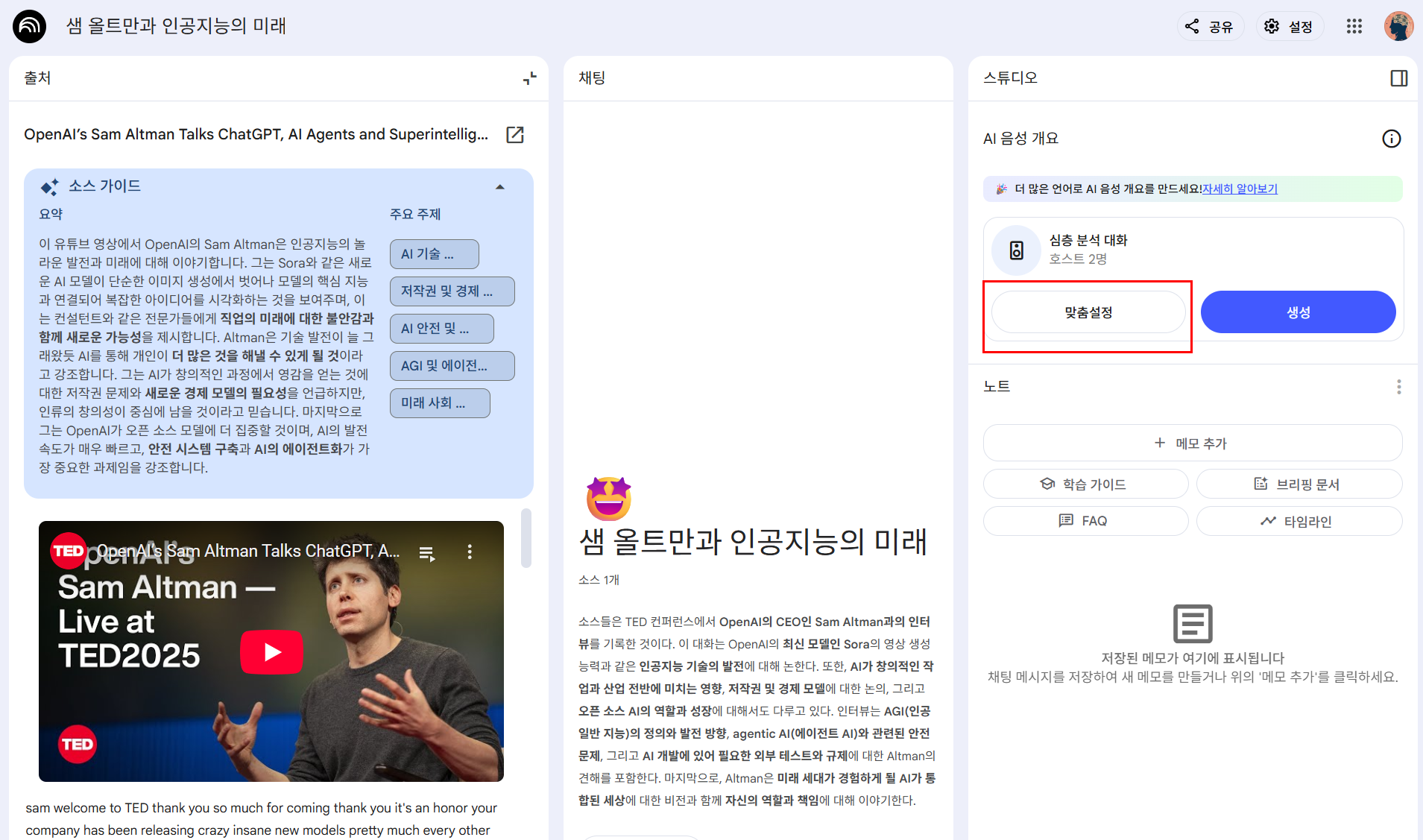Viewport: 1423px width, 840px height.
Task: Generate the 타임라인 note
Action: pyautogui.click(x=1299, y=521)
